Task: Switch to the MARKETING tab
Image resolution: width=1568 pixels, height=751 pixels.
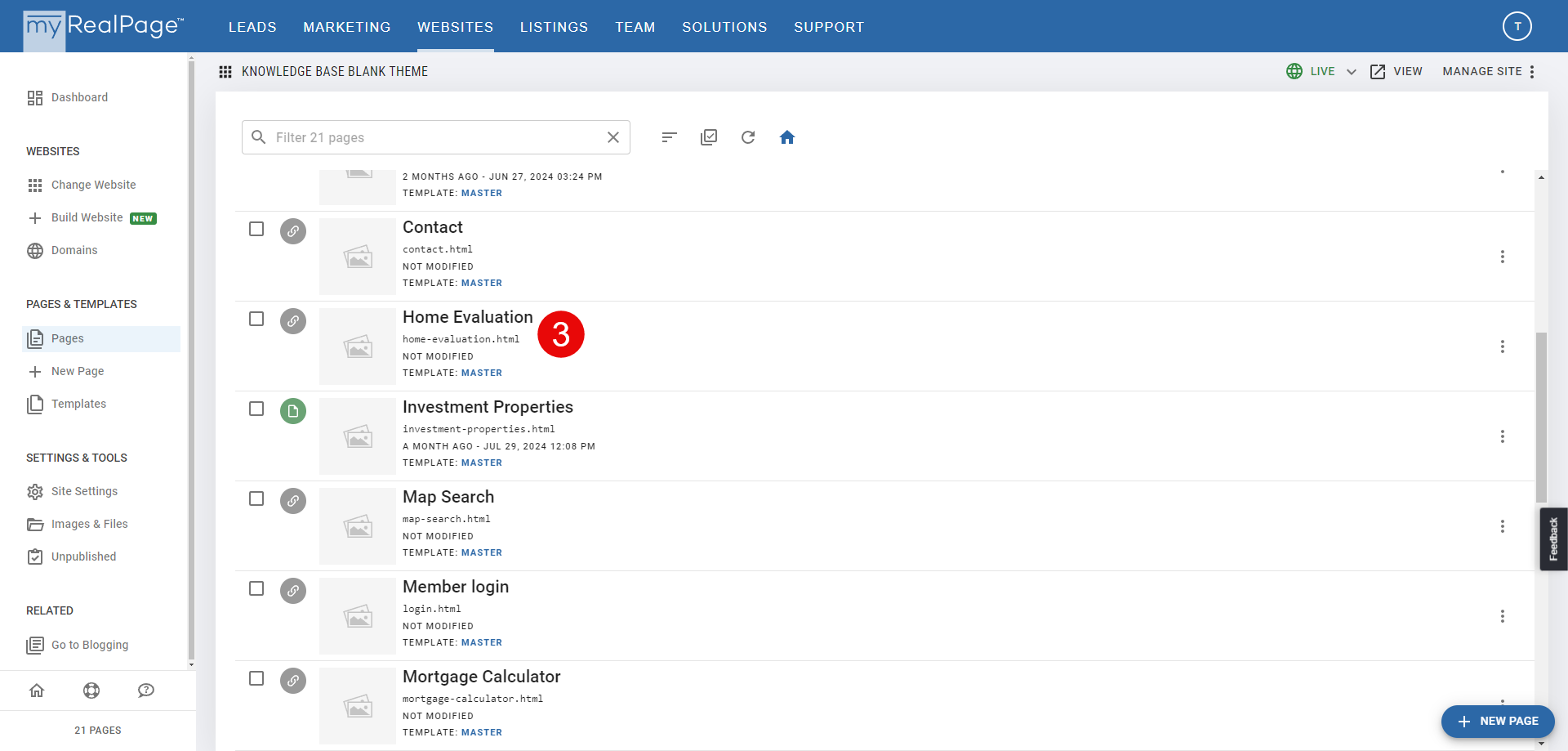Action: click(x=346, y=27)
